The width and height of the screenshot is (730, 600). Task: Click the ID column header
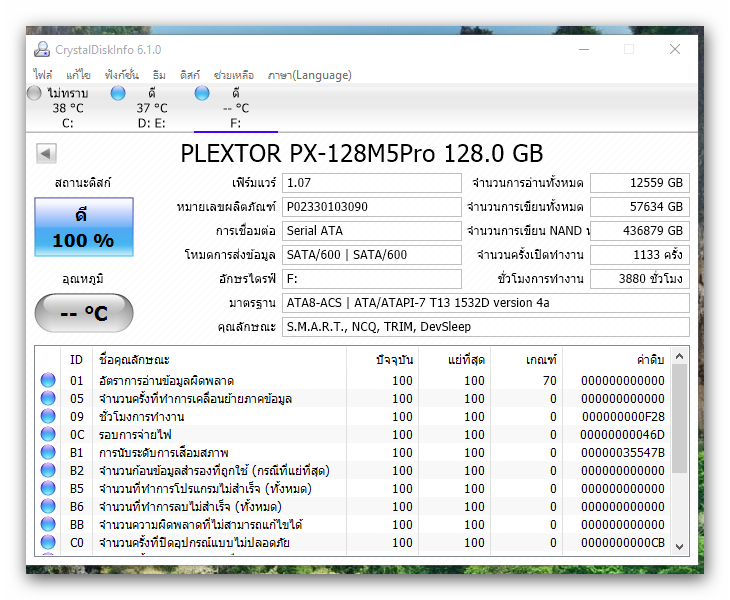pos(76,360)
